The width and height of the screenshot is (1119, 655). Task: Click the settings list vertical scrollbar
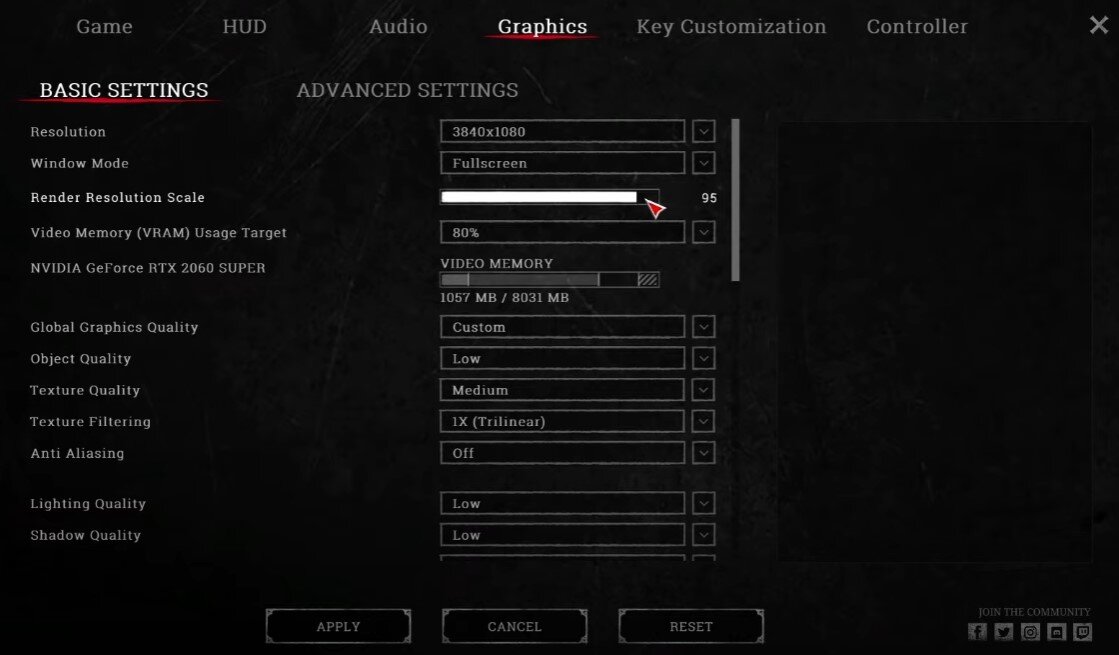click(735, 200)
